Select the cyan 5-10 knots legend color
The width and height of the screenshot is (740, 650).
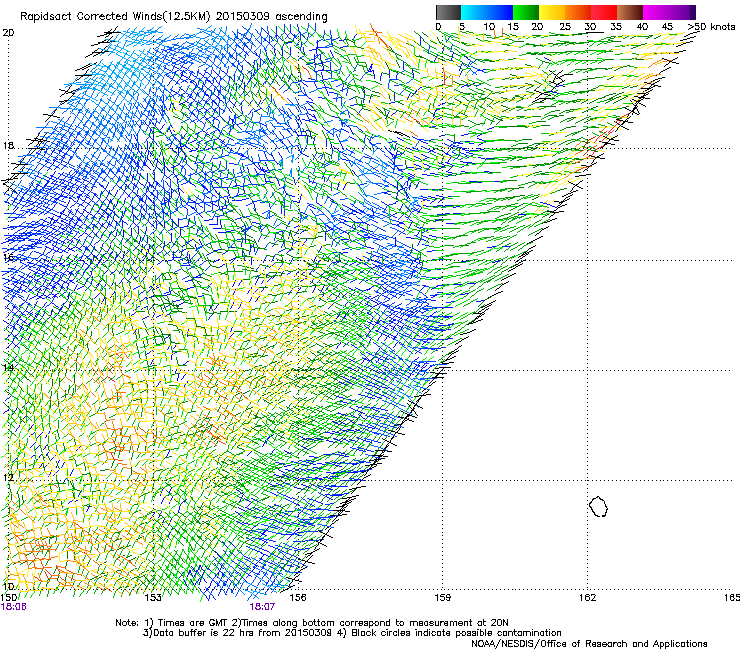pyautogui.click(x=474, y=12)
